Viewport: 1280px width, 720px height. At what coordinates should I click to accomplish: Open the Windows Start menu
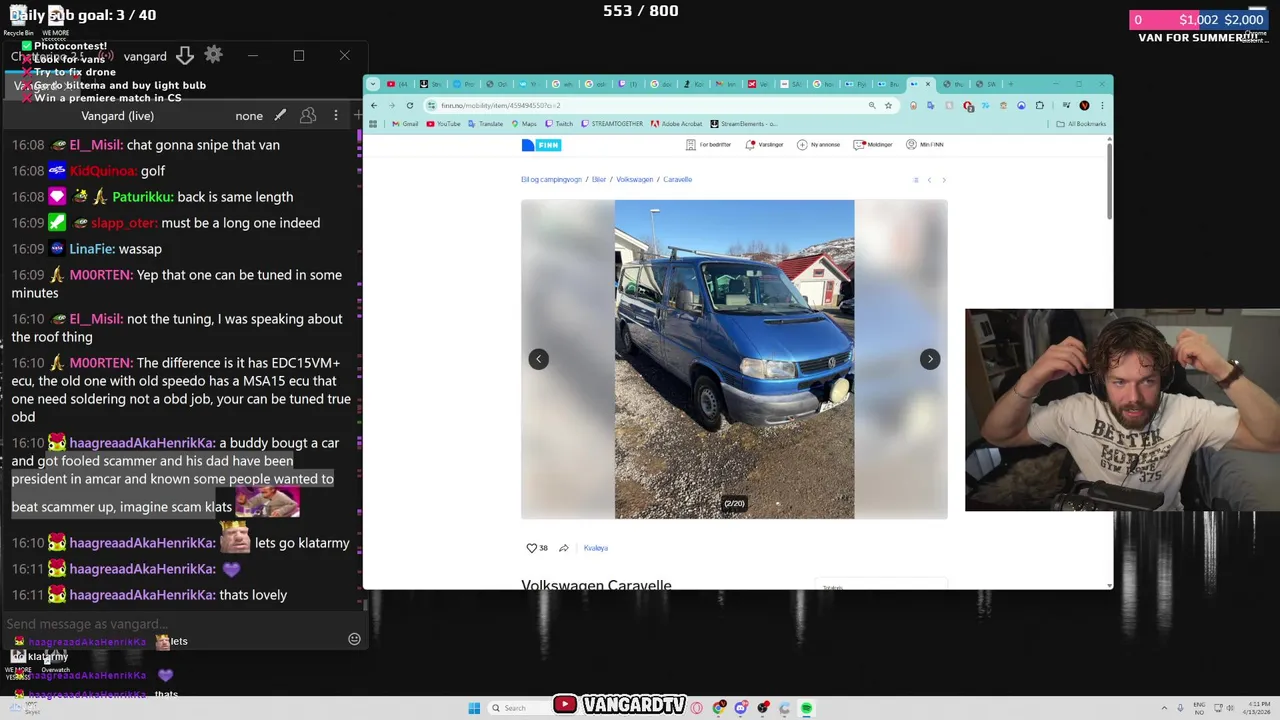click(474, 708)
